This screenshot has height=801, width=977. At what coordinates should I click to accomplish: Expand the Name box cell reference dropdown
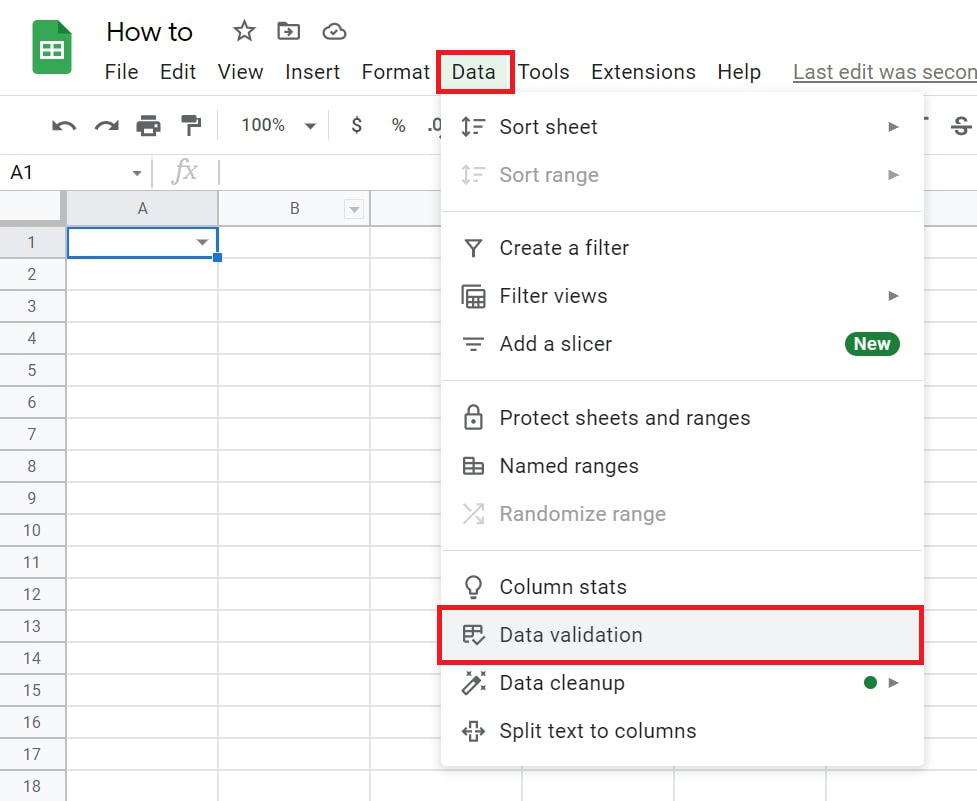pos(136,173)
